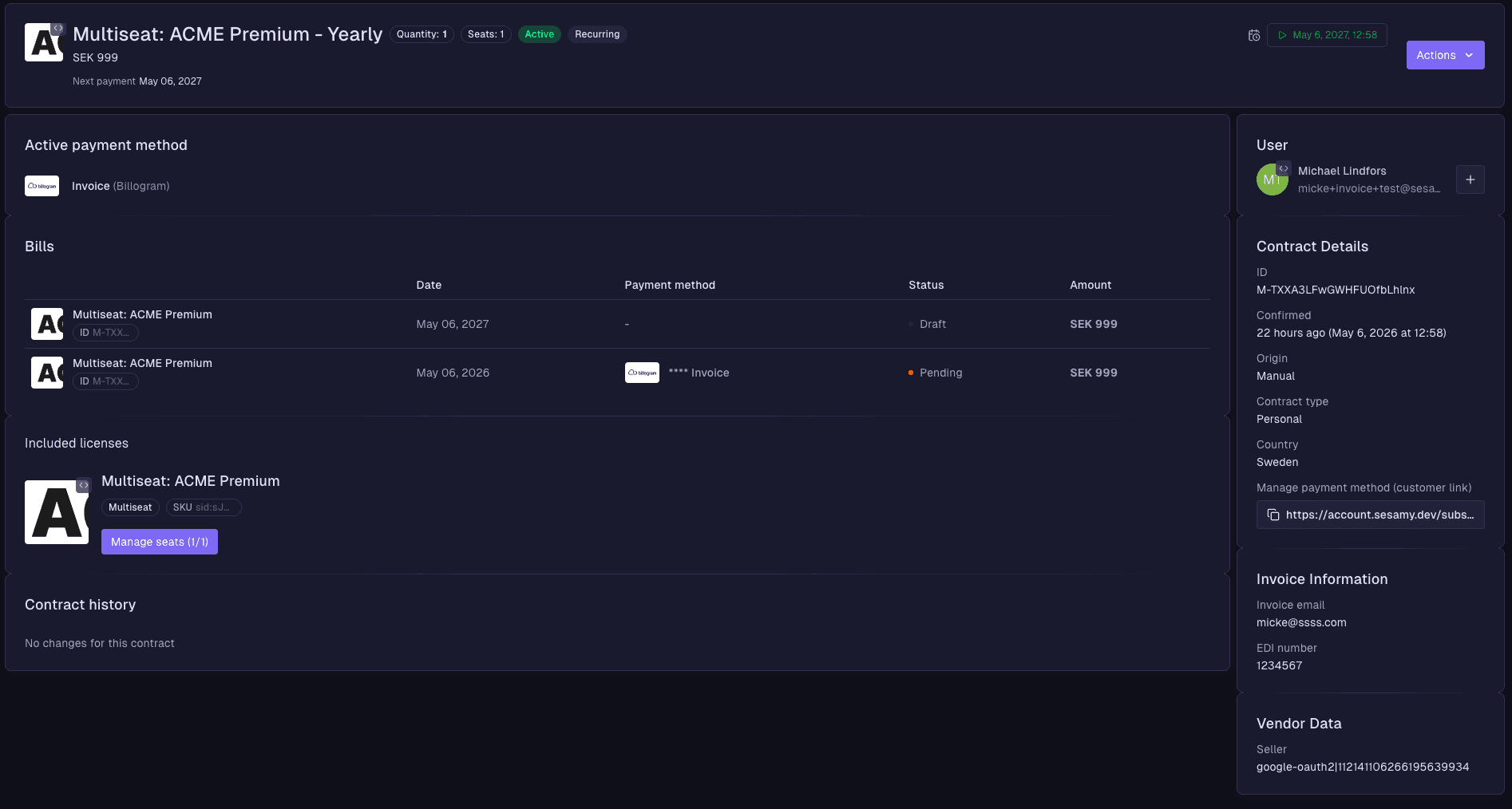1512x809 pixels.
Task: Click the Origin value Manual
Action: pos(1276,376)
